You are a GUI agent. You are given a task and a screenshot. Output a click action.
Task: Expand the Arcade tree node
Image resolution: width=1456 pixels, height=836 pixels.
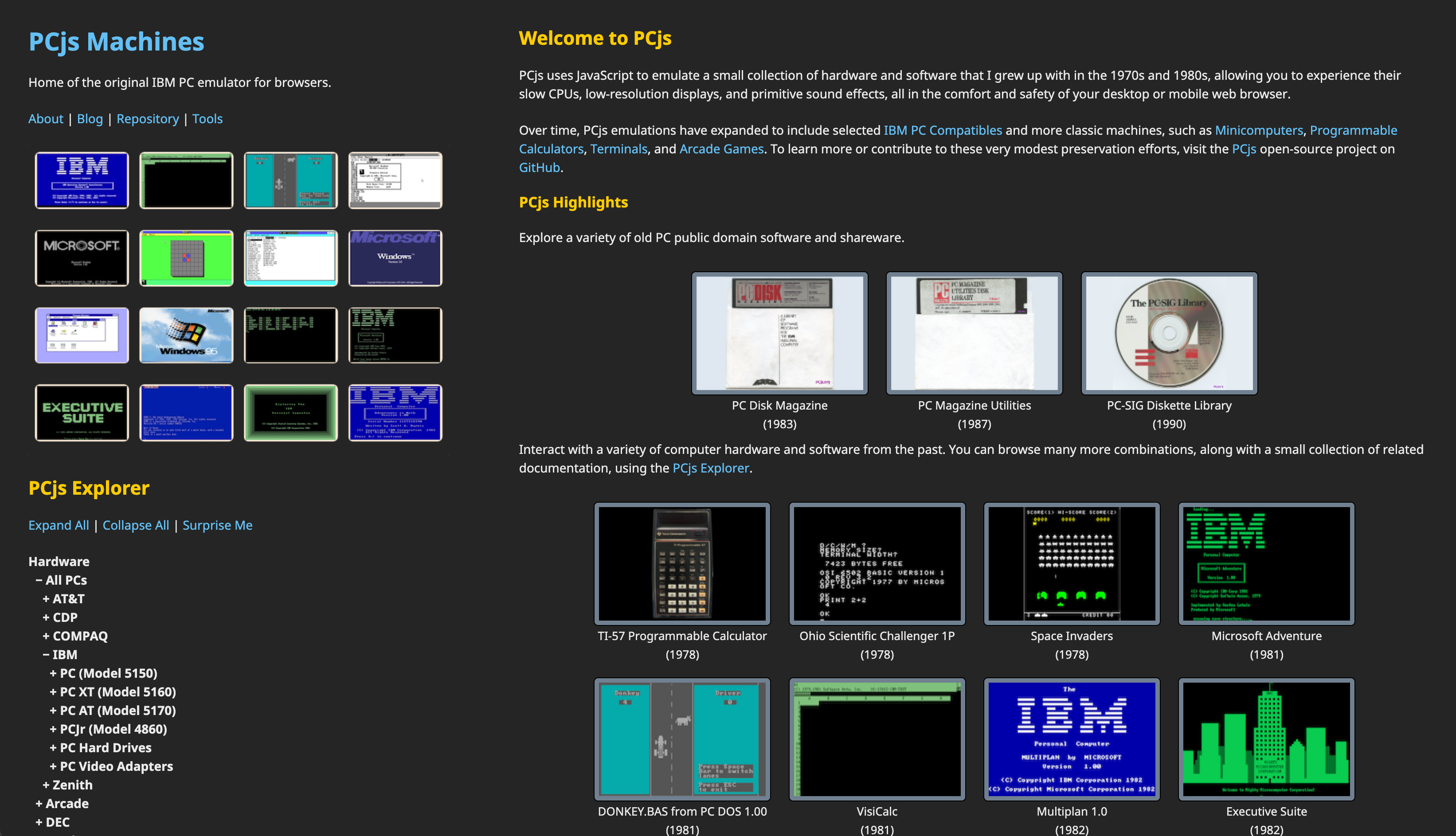62,804
